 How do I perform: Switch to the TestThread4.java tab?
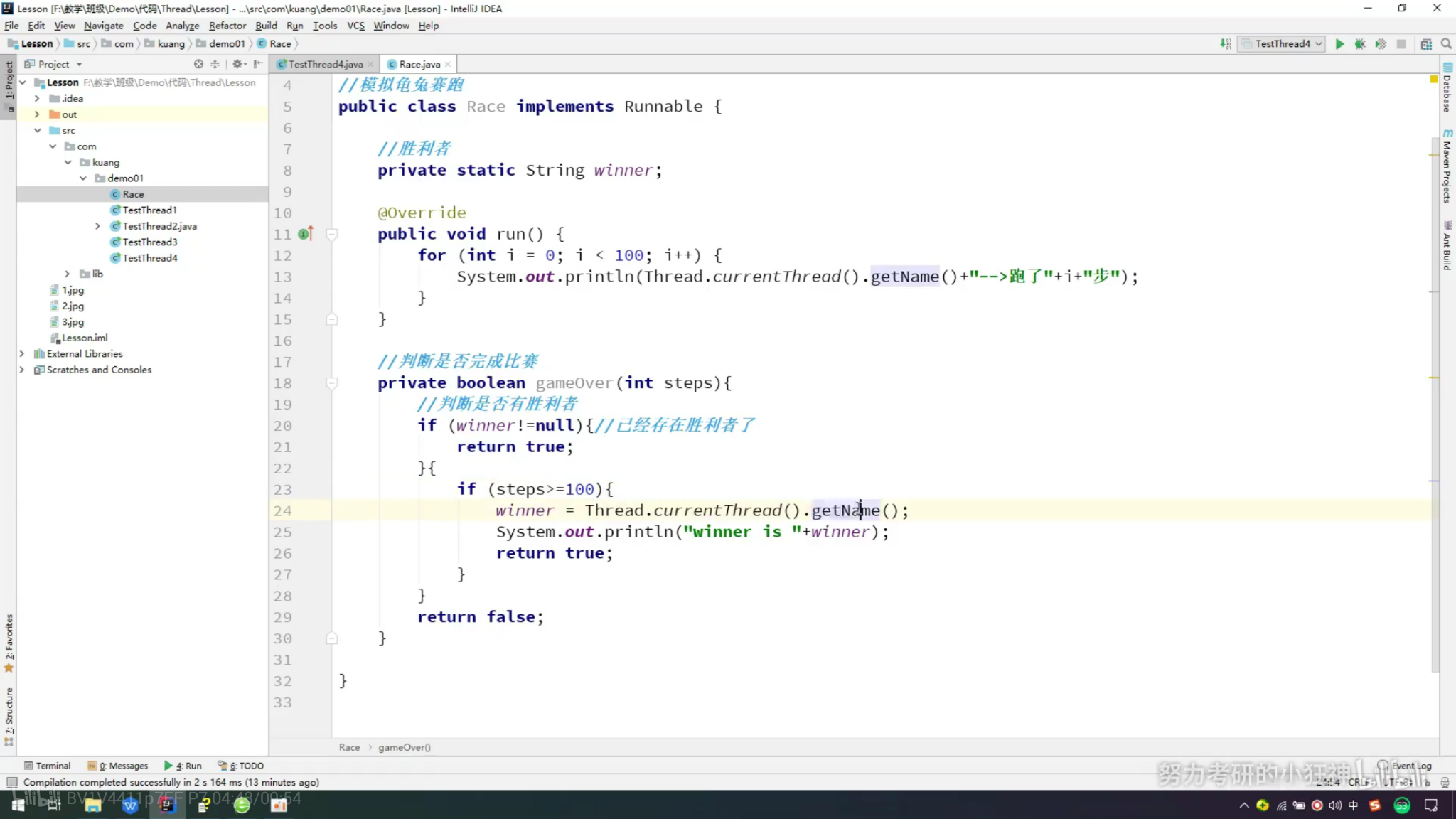tap(326, 64)
